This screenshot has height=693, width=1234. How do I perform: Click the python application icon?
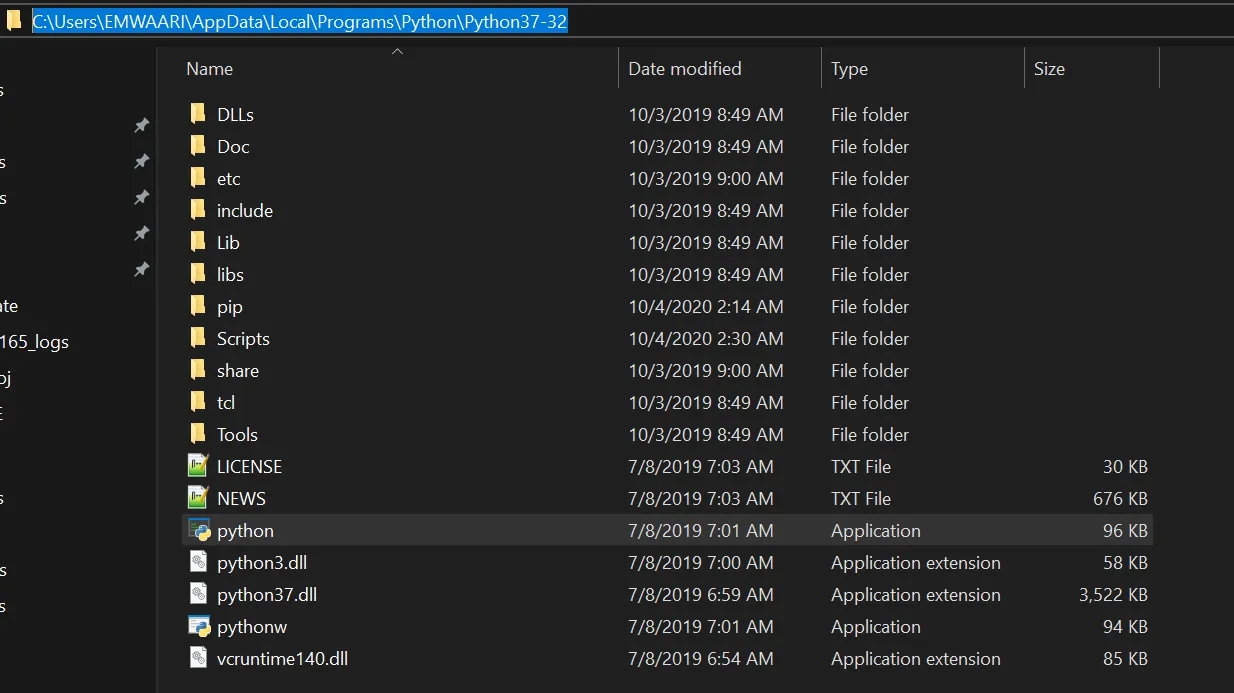click(199, 530)
